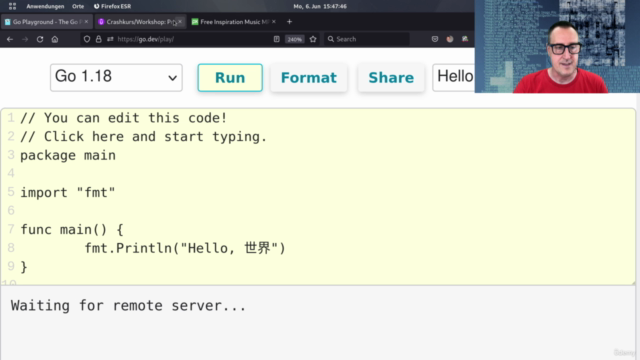
Task: Open a new browser tab with plus
Action: (x=289, y=22)
